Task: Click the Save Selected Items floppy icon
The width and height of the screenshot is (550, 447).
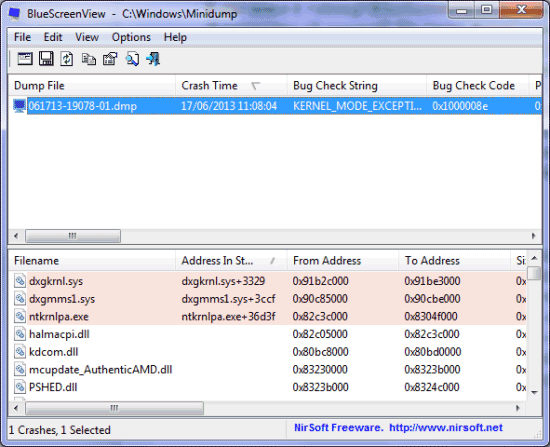Action: click(46, 59)
